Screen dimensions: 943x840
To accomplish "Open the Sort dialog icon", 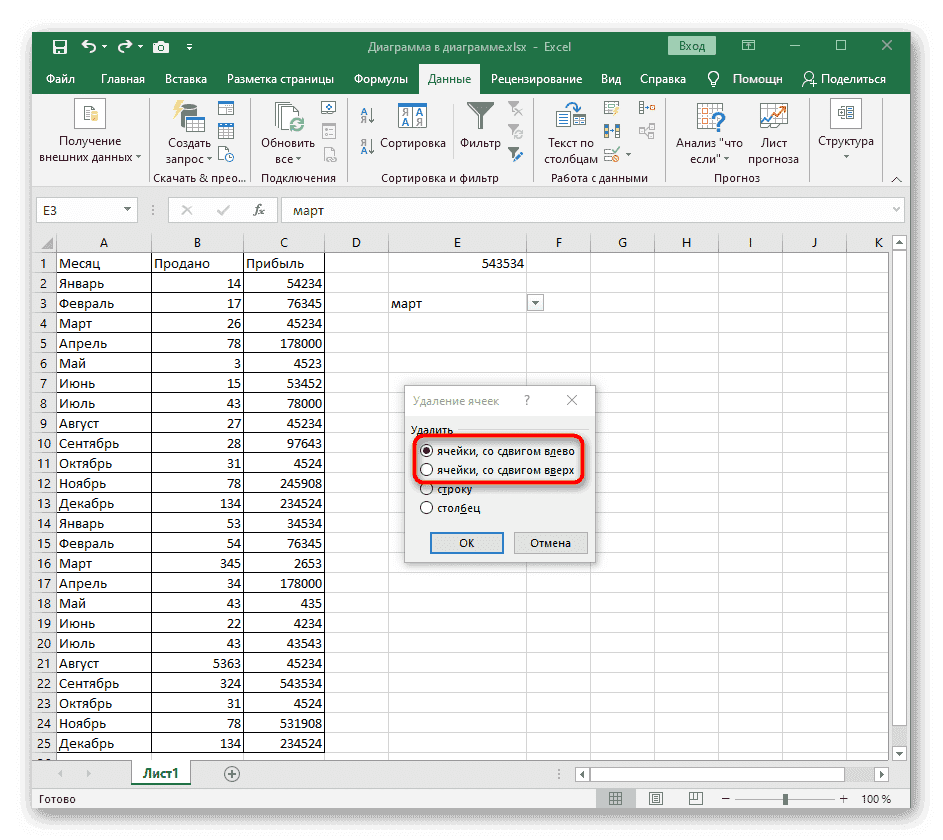I will click(412, 116).
